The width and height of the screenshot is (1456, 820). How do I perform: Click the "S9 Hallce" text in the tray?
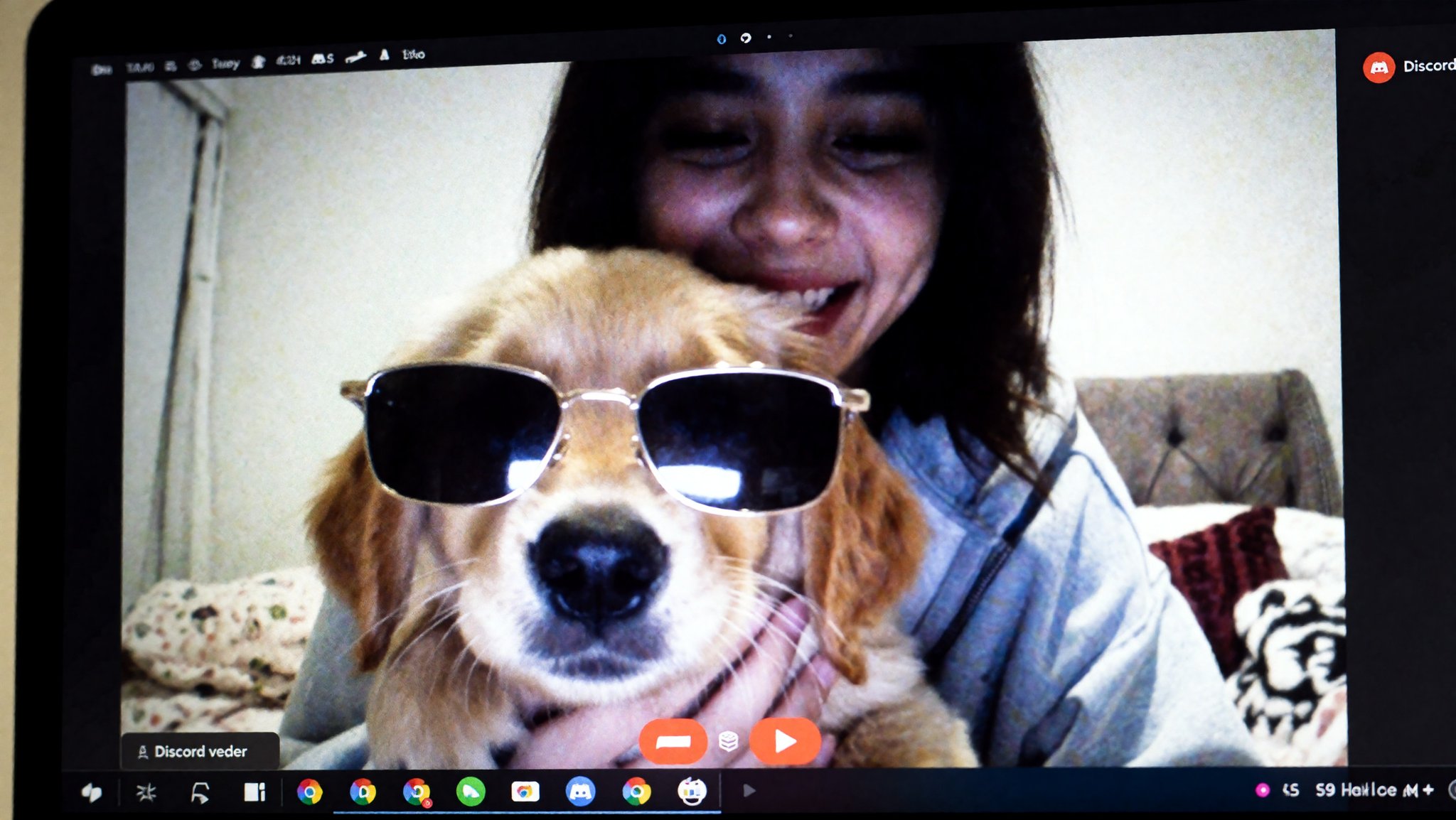pyautogui.click(x=1356, y=789)
